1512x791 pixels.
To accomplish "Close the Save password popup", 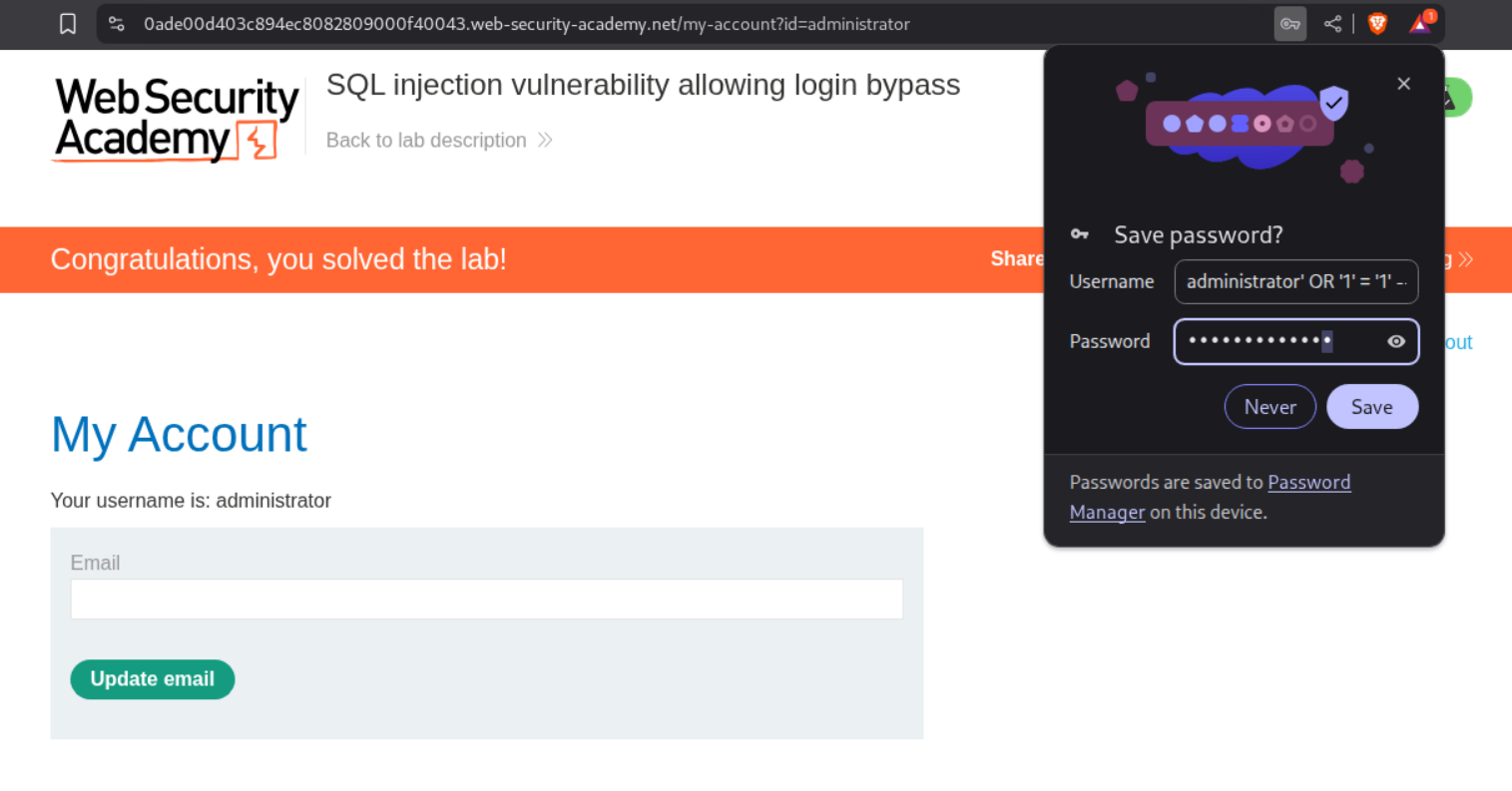I will pyautogui.click(x=1403, y=84).
